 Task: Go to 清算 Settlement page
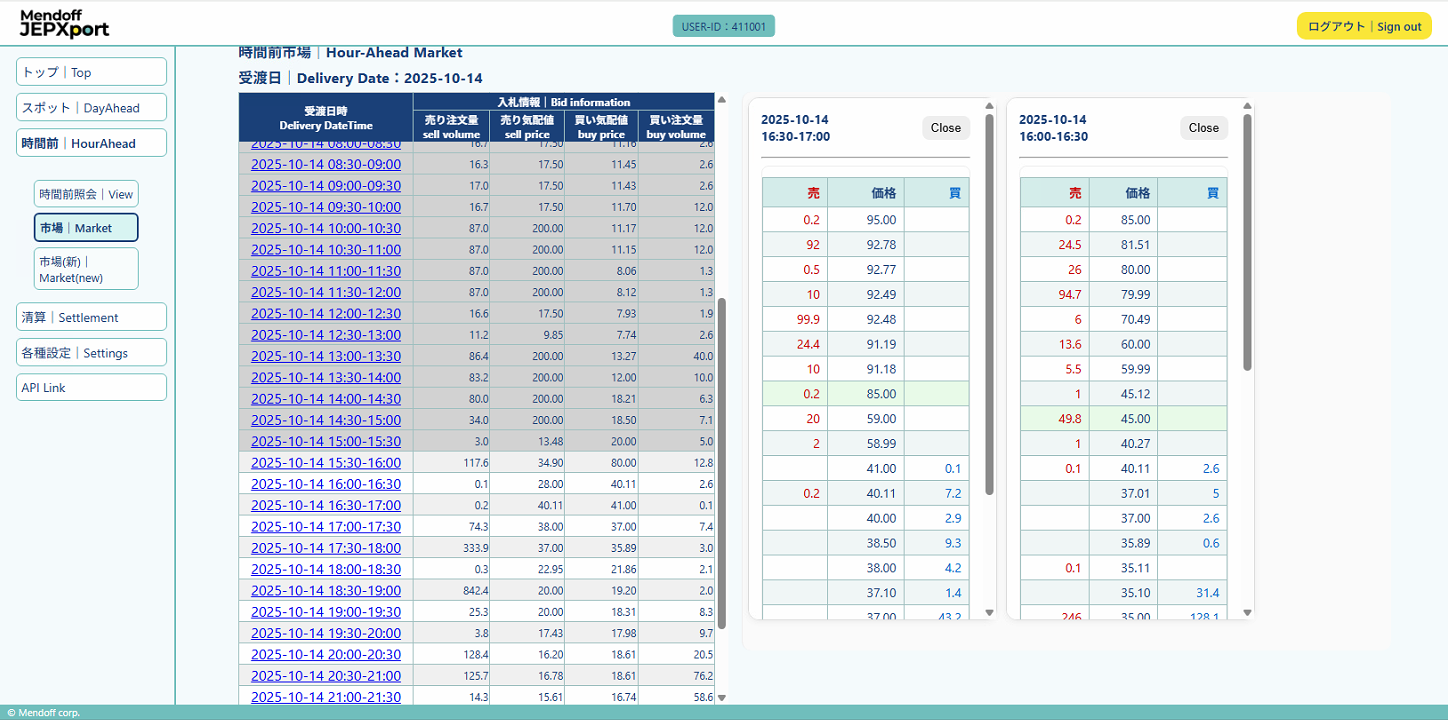coord(91,317)
